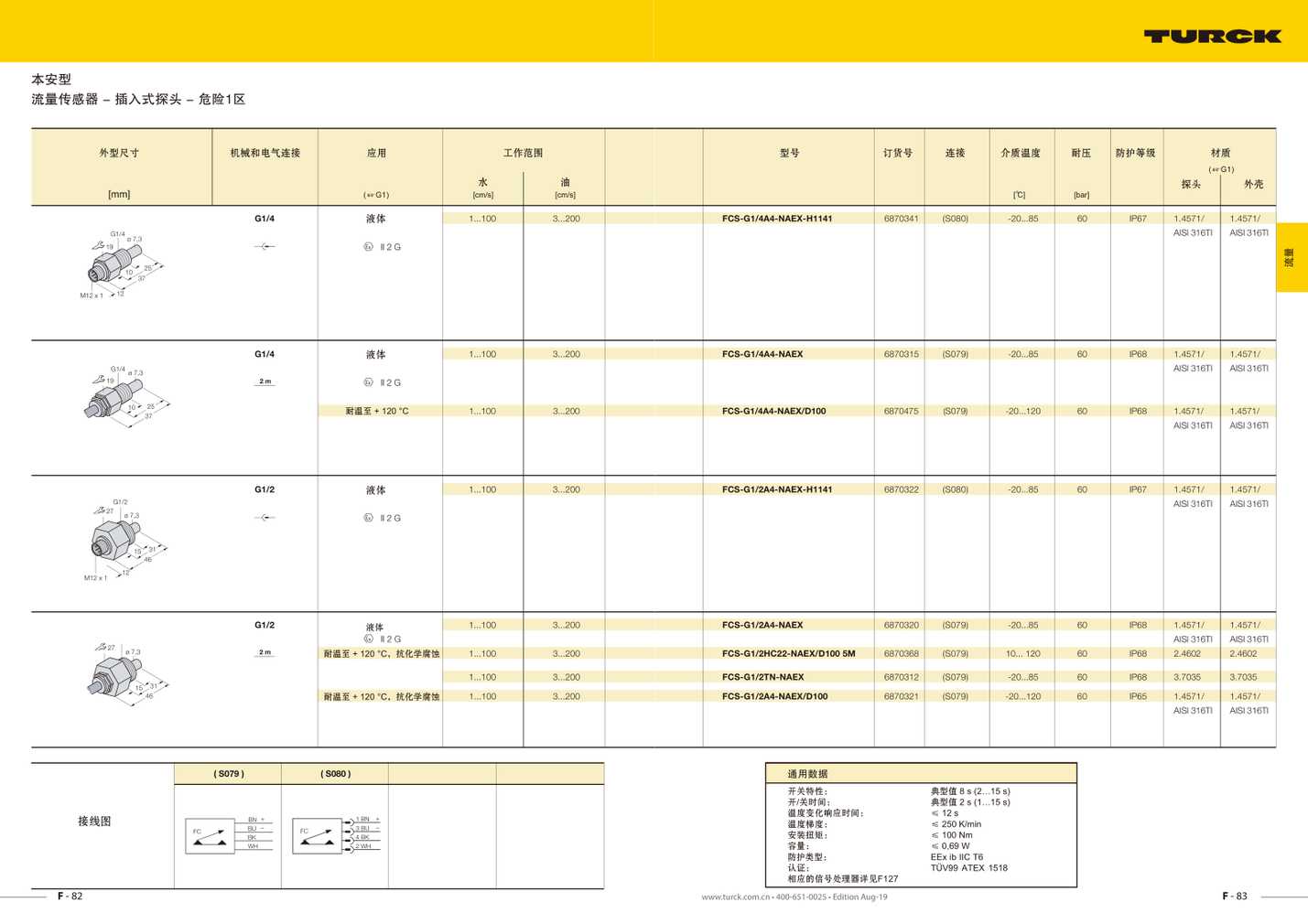1308x924 pixels.
Task: Click the Ex II 2 G mark in the FCS-G1/4A4-NAEX-H1141 row
Action: click(383, 247)
